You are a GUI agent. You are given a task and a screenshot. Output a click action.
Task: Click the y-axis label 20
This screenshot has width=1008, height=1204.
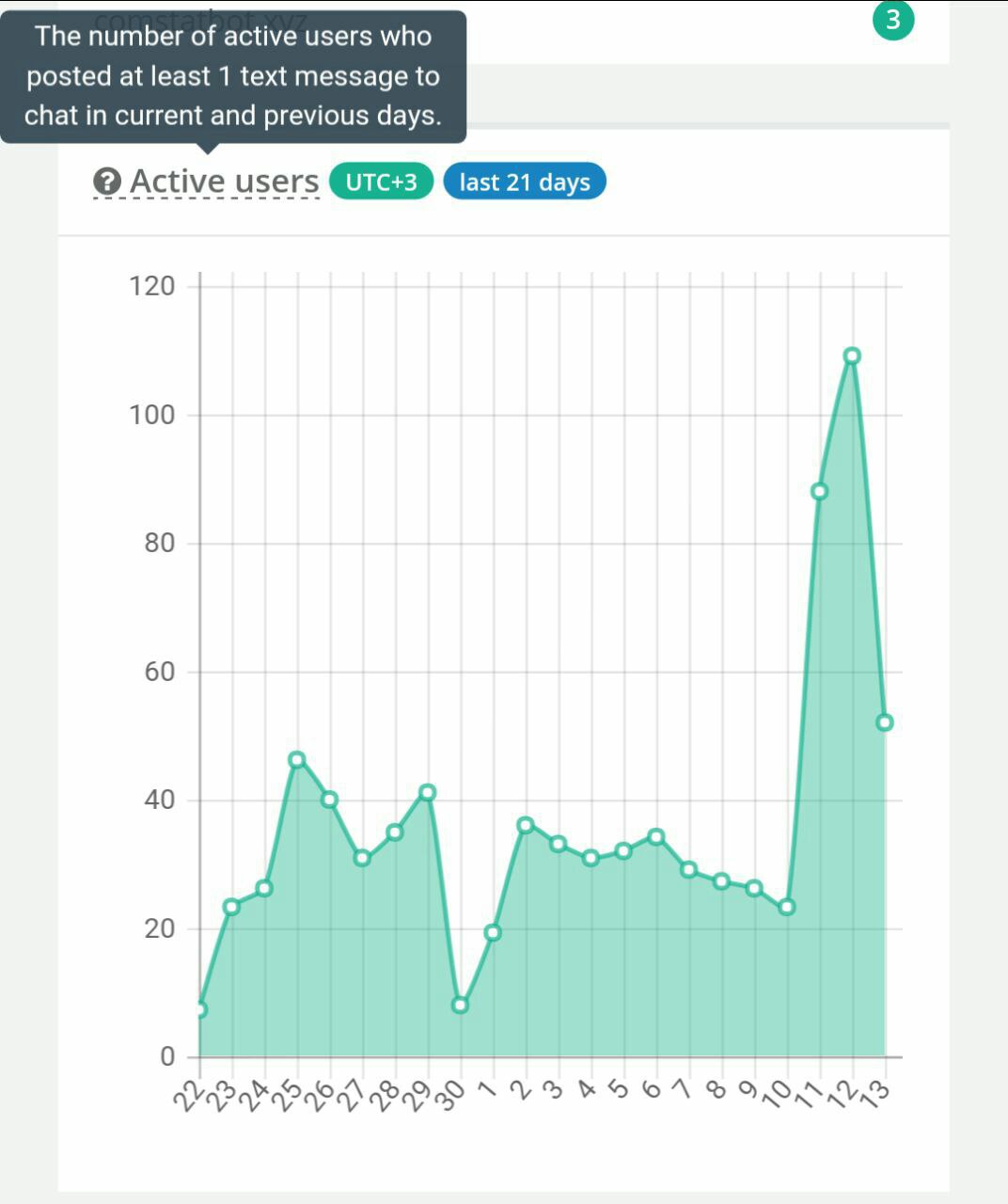pyautogui.click(x=160, y=928)
